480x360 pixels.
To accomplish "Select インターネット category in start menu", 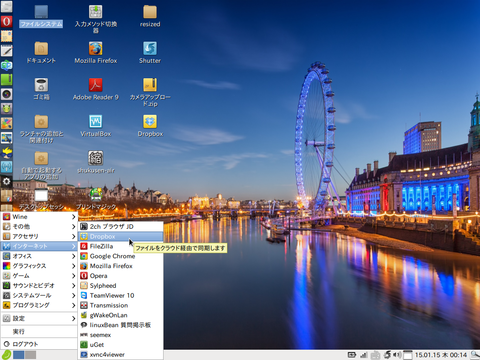I will coord(39,246).
